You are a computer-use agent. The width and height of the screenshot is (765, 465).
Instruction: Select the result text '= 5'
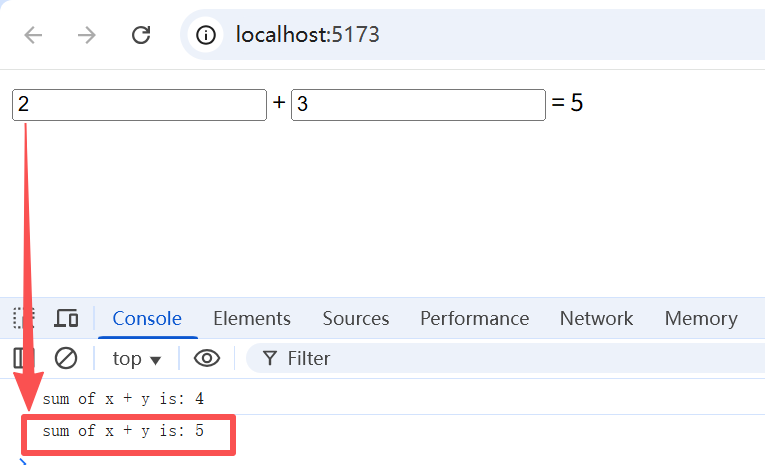pos(567,103)
